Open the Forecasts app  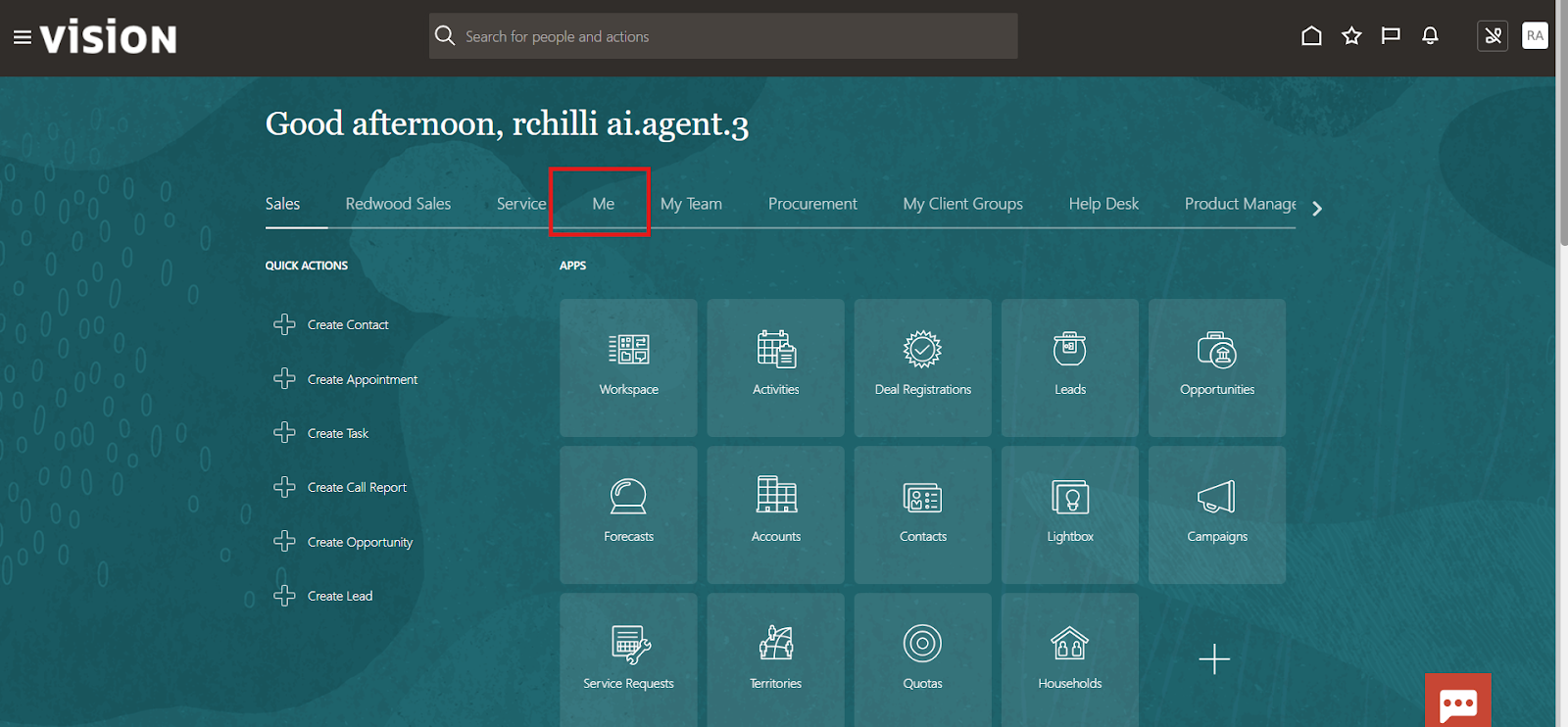pyautogui.click(x=628, y=514)
